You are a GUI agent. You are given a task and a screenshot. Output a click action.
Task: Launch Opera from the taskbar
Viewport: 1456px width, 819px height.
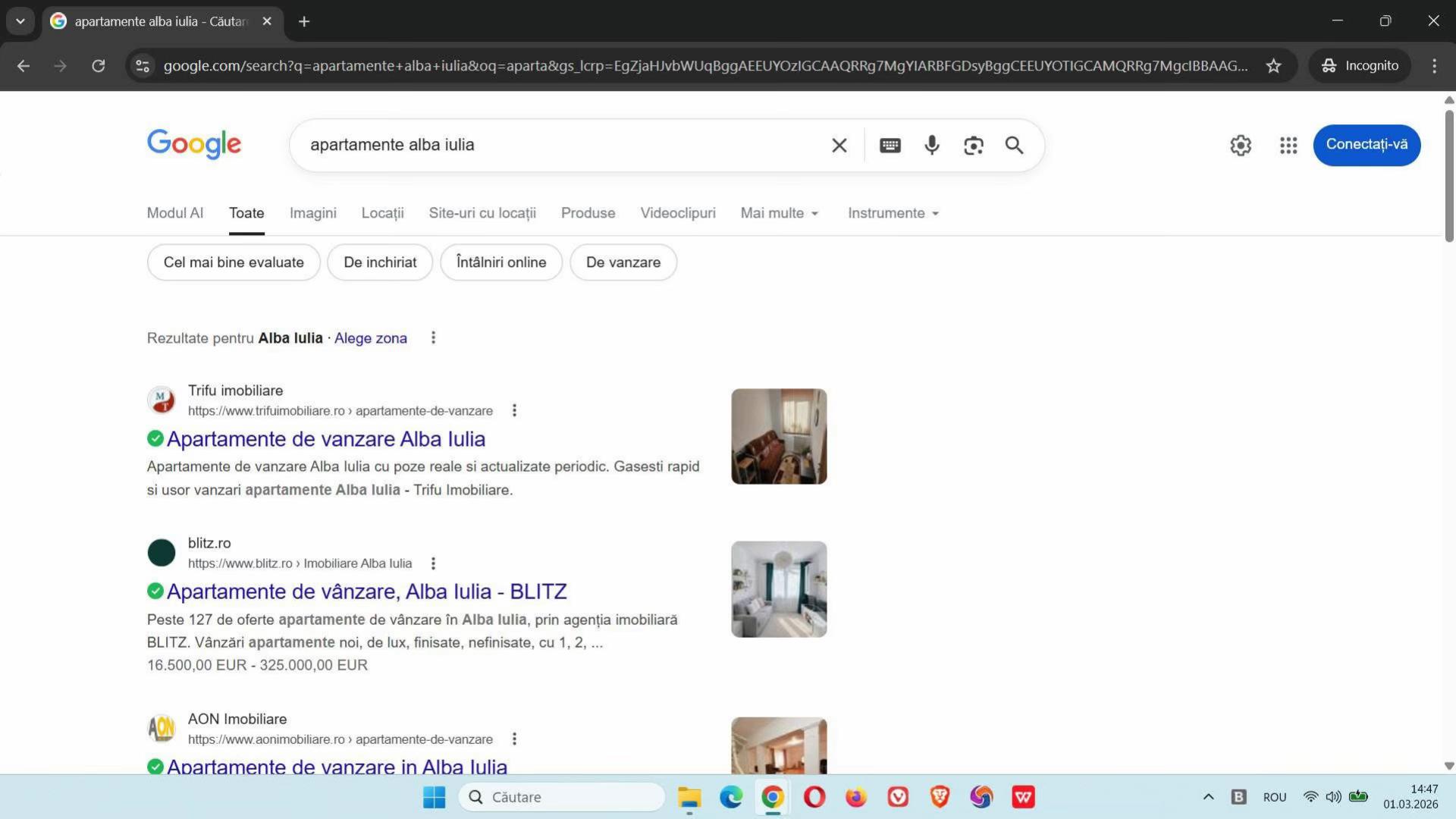pyautogui.click(x=814, y=797)
